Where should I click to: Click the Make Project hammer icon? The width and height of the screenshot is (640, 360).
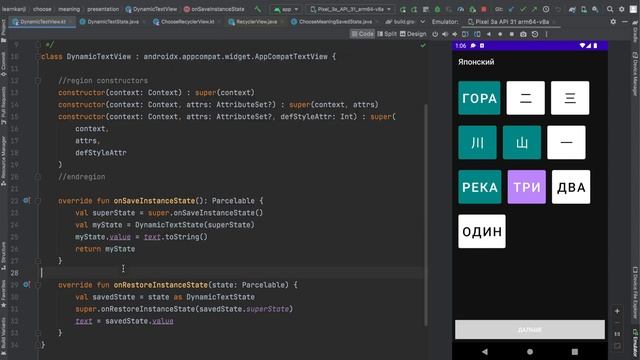[x=258, y=9]
